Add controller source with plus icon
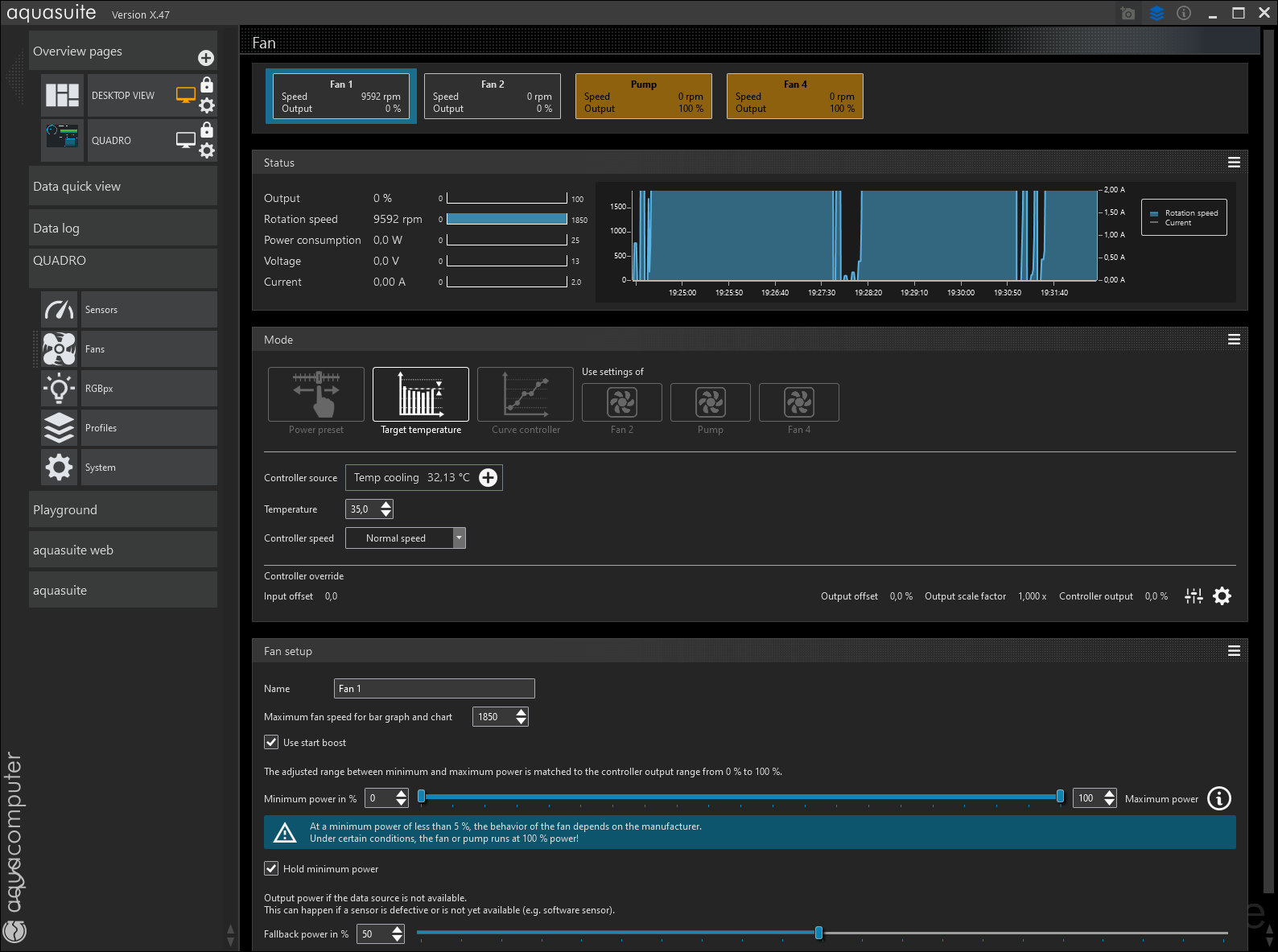The height and width of the screenshot is (952, 1278). coord(488,478)
